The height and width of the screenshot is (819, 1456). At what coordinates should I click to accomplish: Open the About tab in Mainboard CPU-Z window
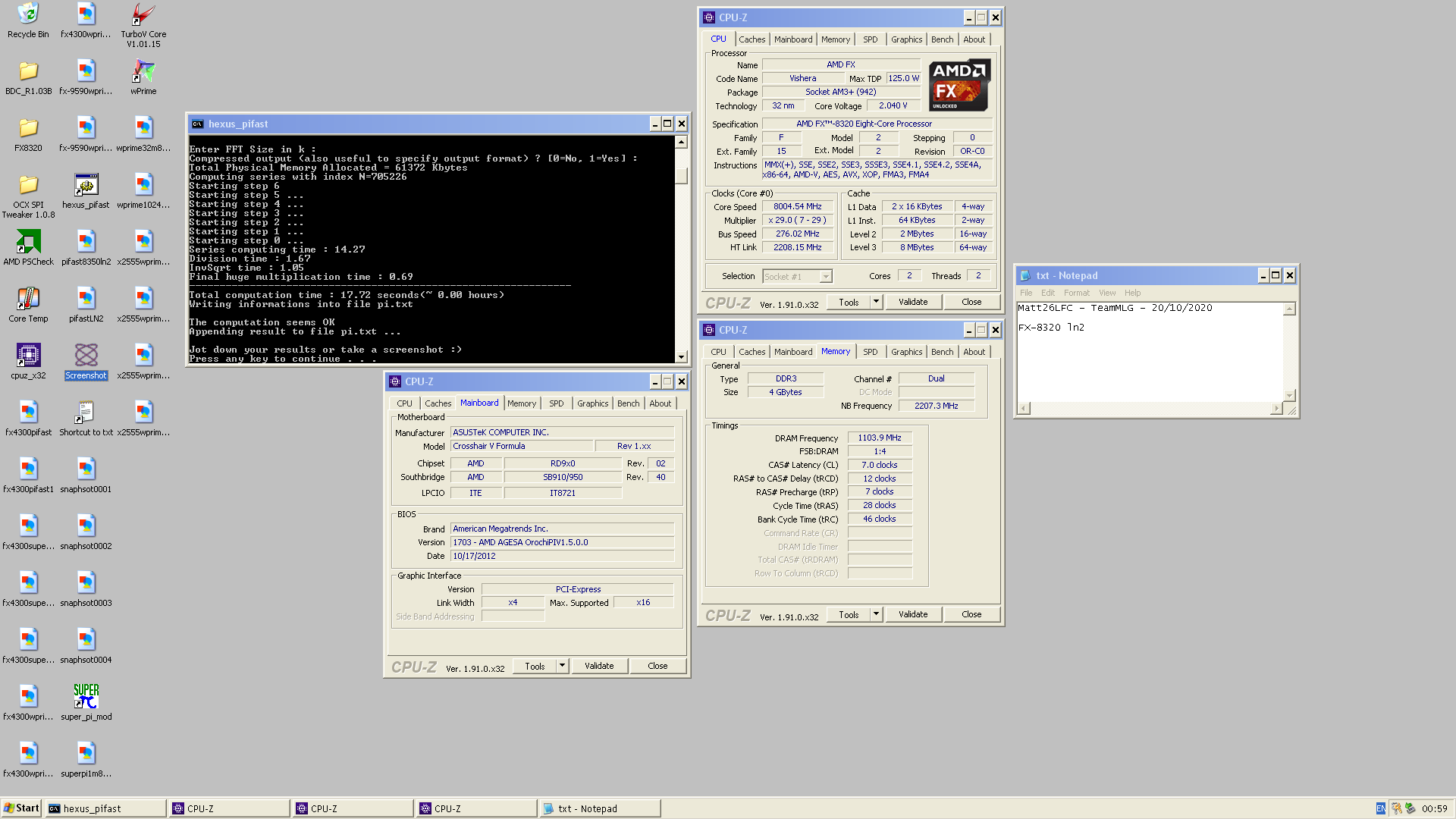pos(660,403)
